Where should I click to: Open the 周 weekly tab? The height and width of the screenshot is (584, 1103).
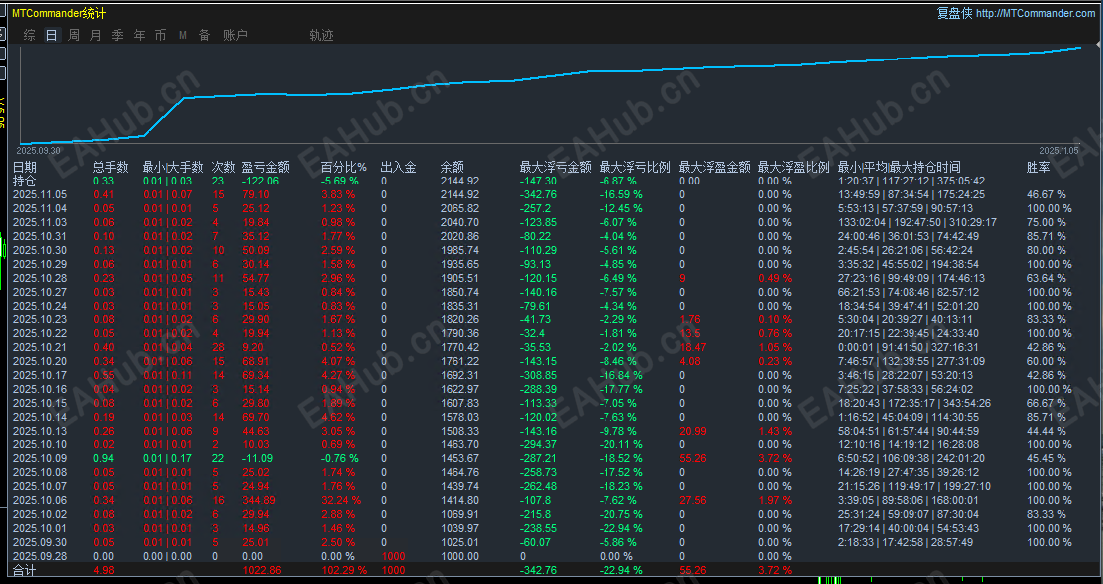pos(73,35)
